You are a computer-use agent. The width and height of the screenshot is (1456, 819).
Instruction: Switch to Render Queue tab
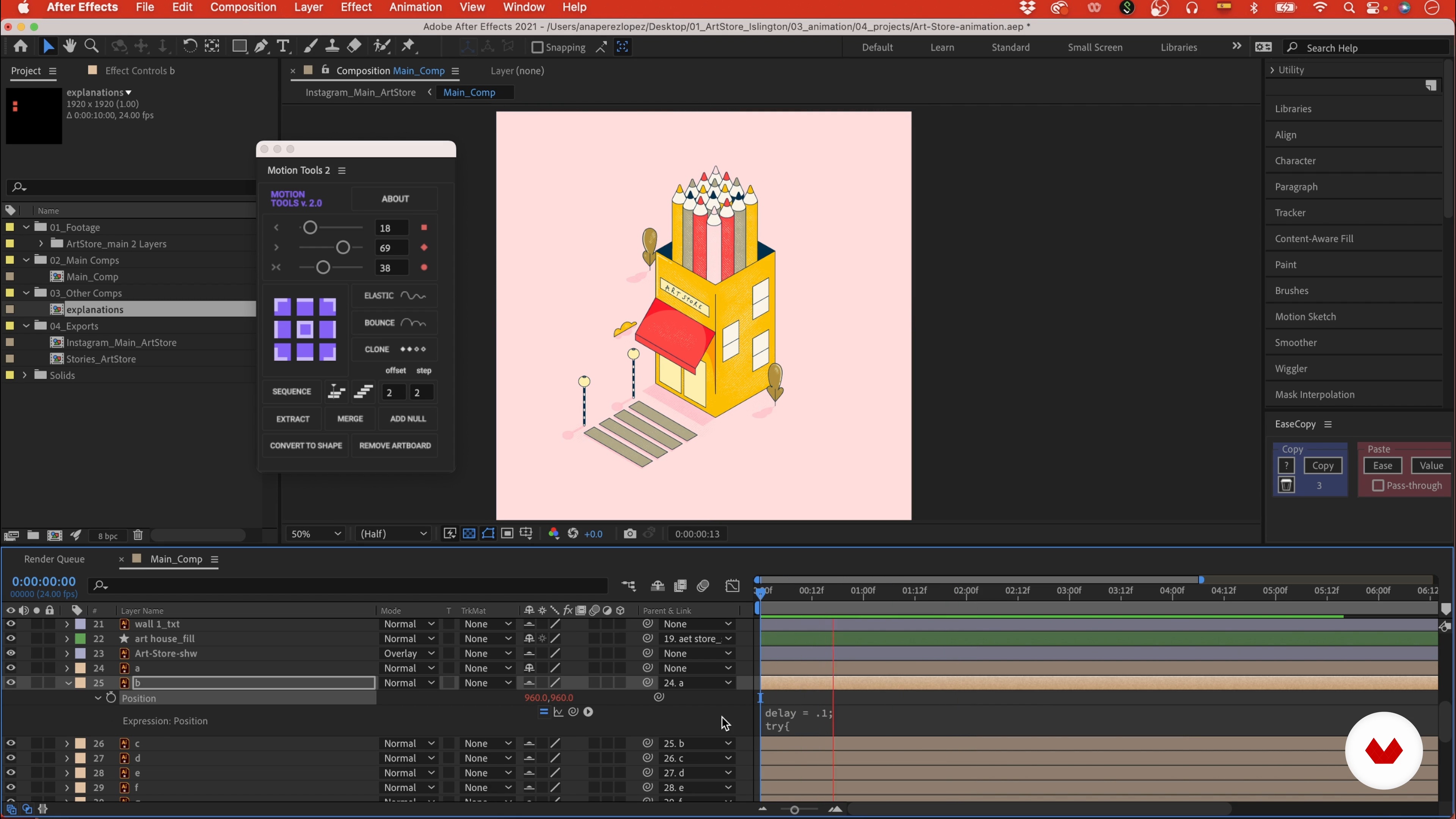pos(54,559)
